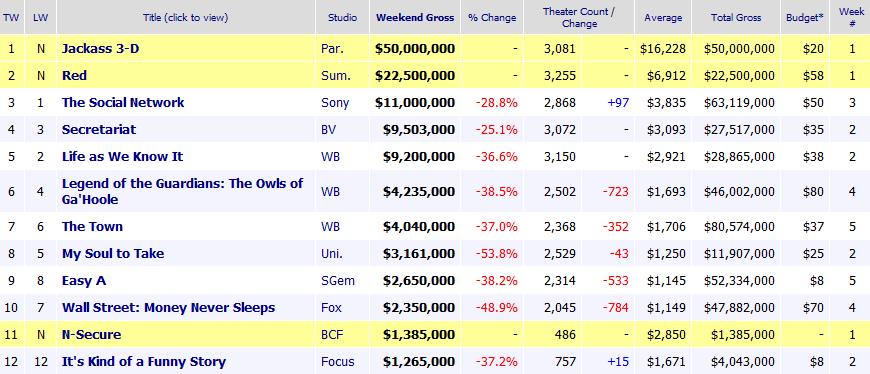Open the Jackass 3-D movie link
Image resolution: width=870 pixels, height=374 pixels.
point(100,49)
